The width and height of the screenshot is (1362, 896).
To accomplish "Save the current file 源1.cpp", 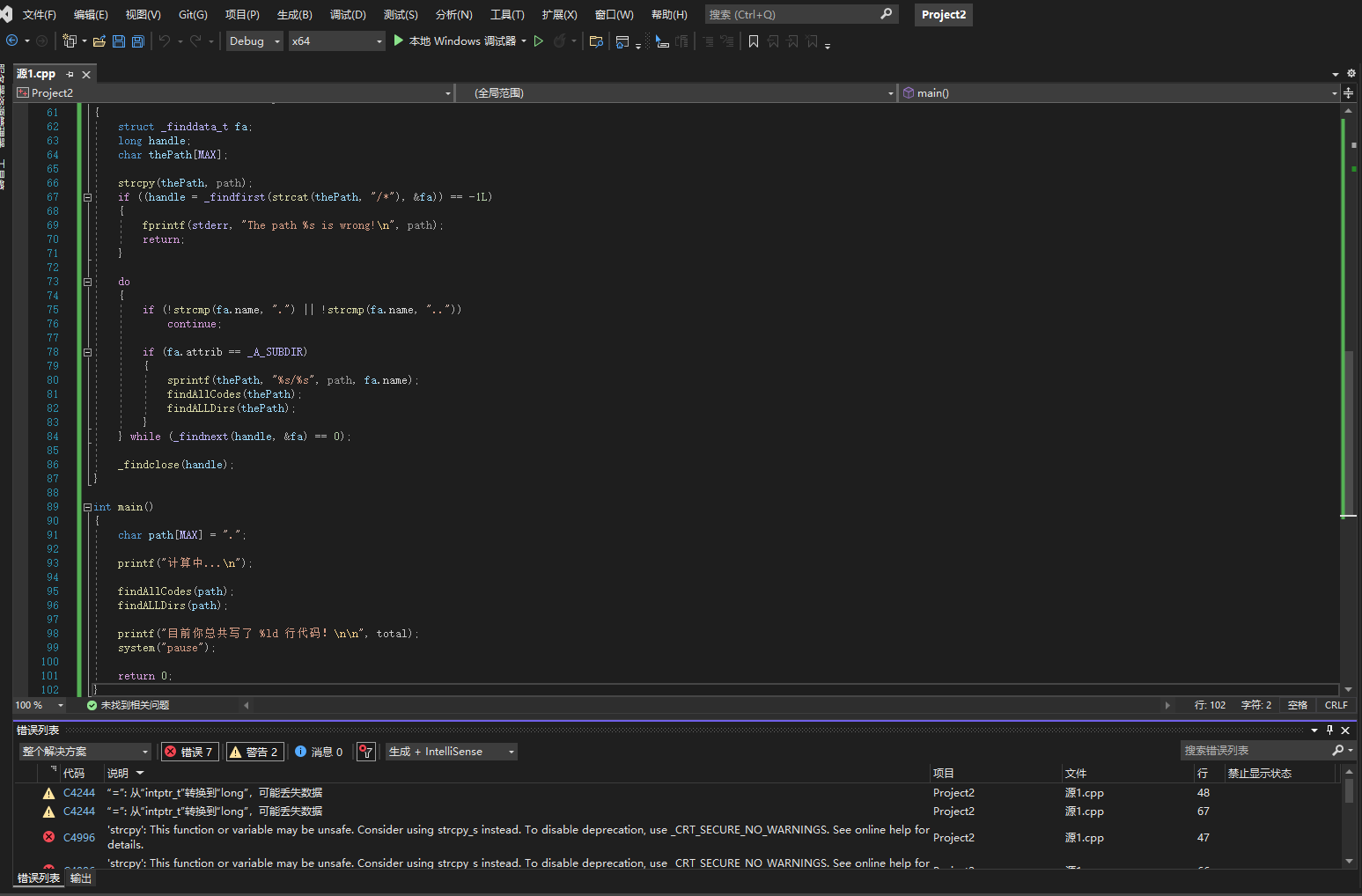I will coord(119,40).
